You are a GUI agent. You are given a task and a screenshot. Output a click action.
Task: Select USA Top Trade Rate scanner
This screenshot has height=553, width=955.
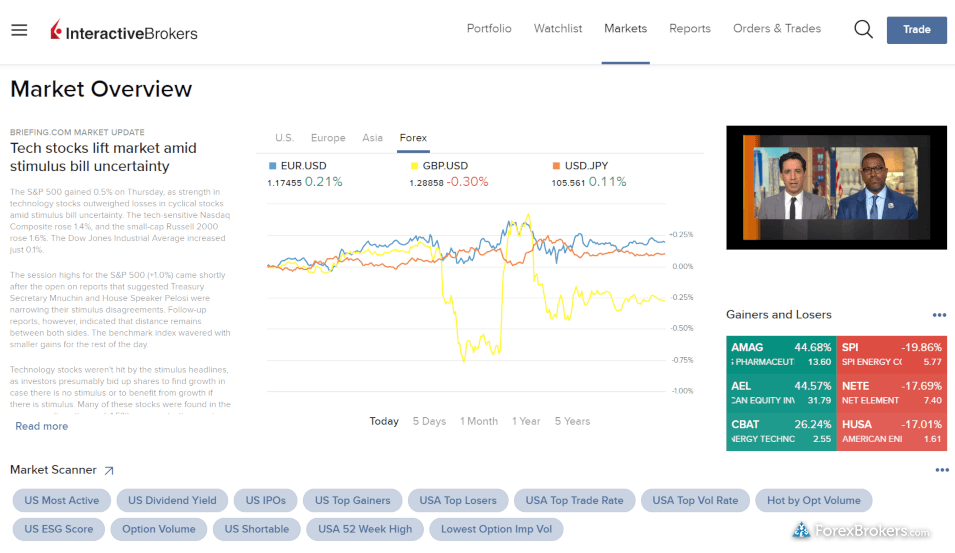click(x=574, y=501)
